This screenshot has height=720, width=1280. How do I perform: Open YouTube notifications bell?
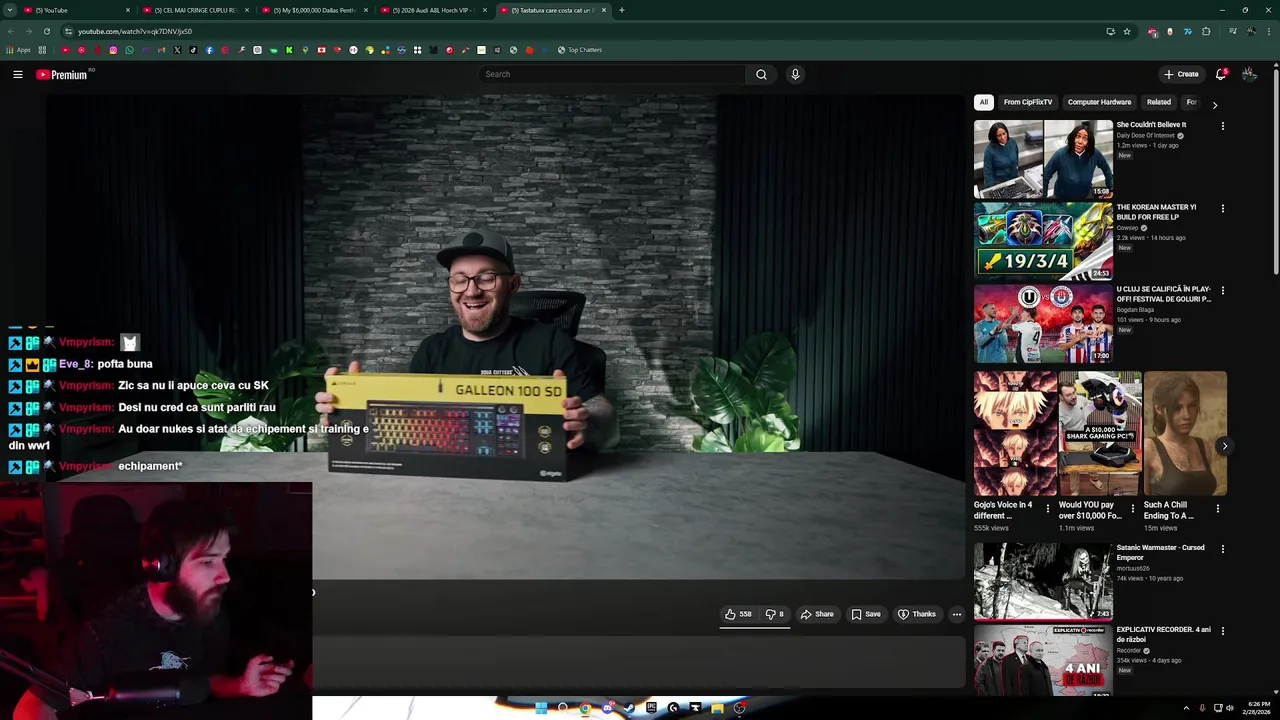(x=1220, y=74)
